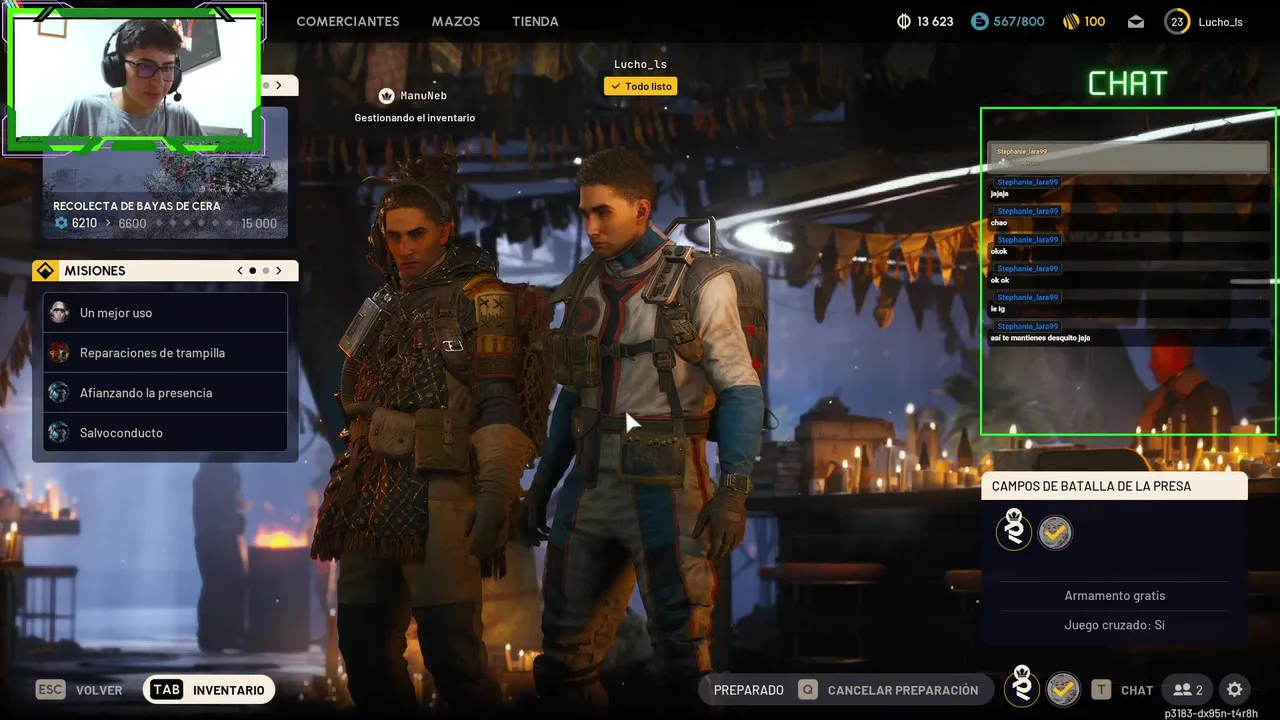
Task: Open the squad members list showing 2
Action: click(x=1188, y=690)
